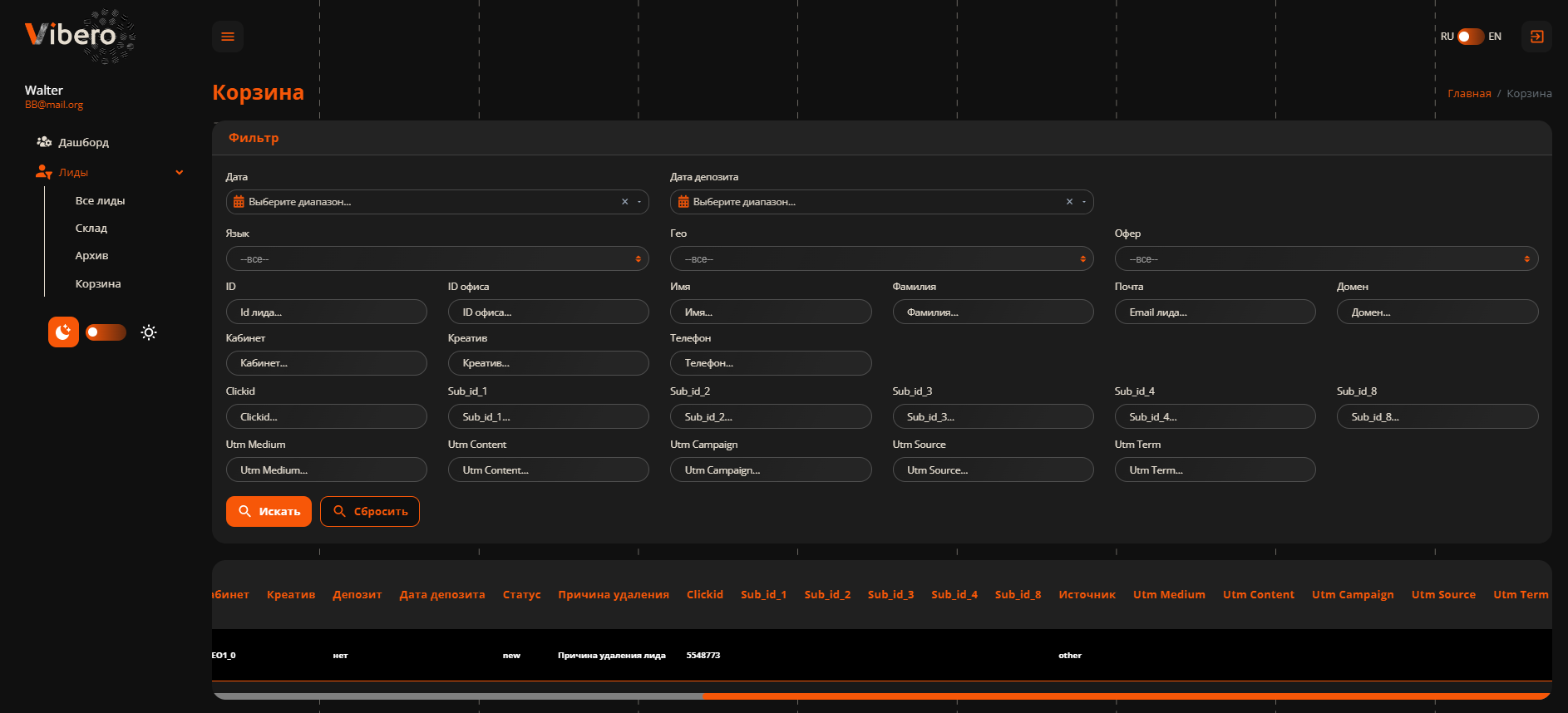Click the 'other' source cell
The width and height of the screenshot is (1568, 713).
pyautogui.click(x=1070, y=656)
